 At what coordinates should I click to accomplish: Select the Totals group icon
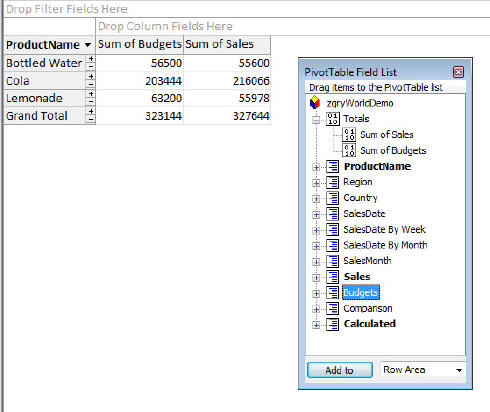click(332, 119)
